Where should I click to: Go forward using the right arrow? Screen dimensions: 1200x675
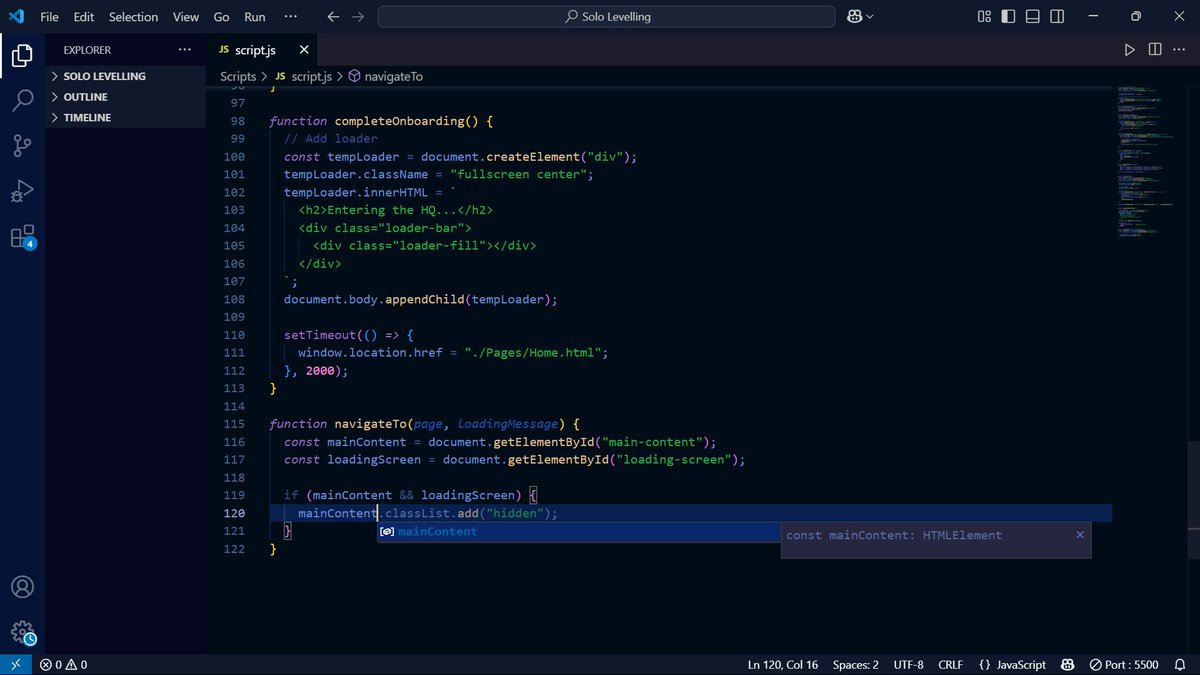click(358, 17)
